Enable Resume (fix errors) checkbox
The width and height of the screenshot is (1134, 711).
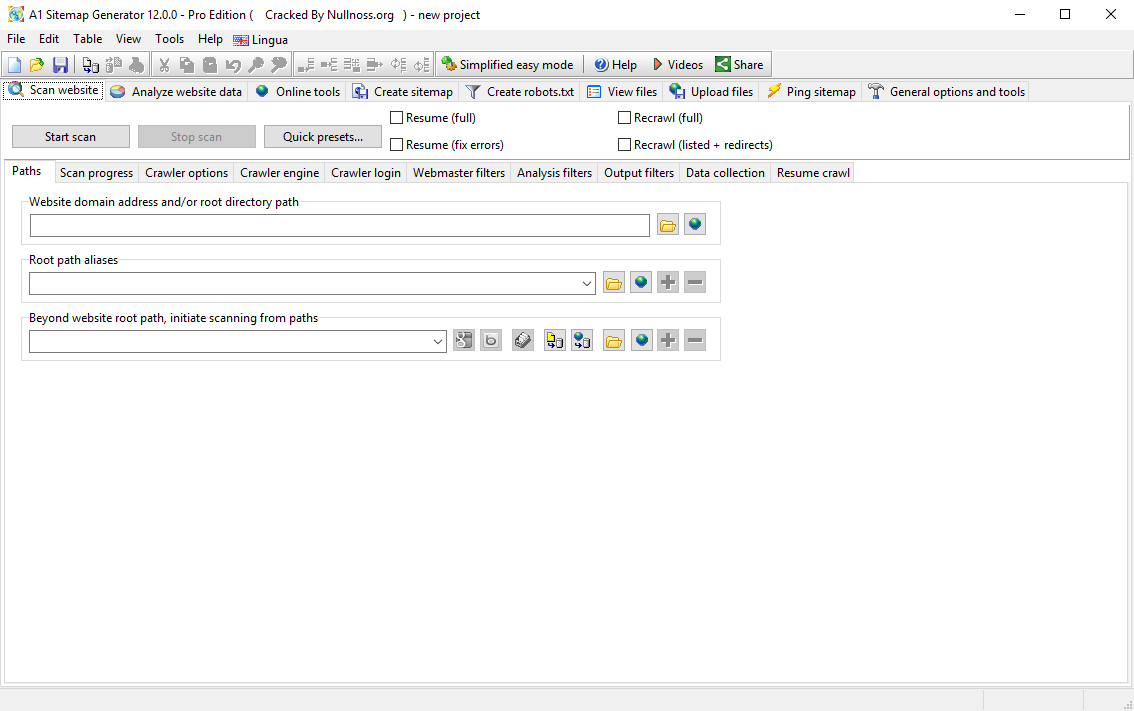[396, 145]
